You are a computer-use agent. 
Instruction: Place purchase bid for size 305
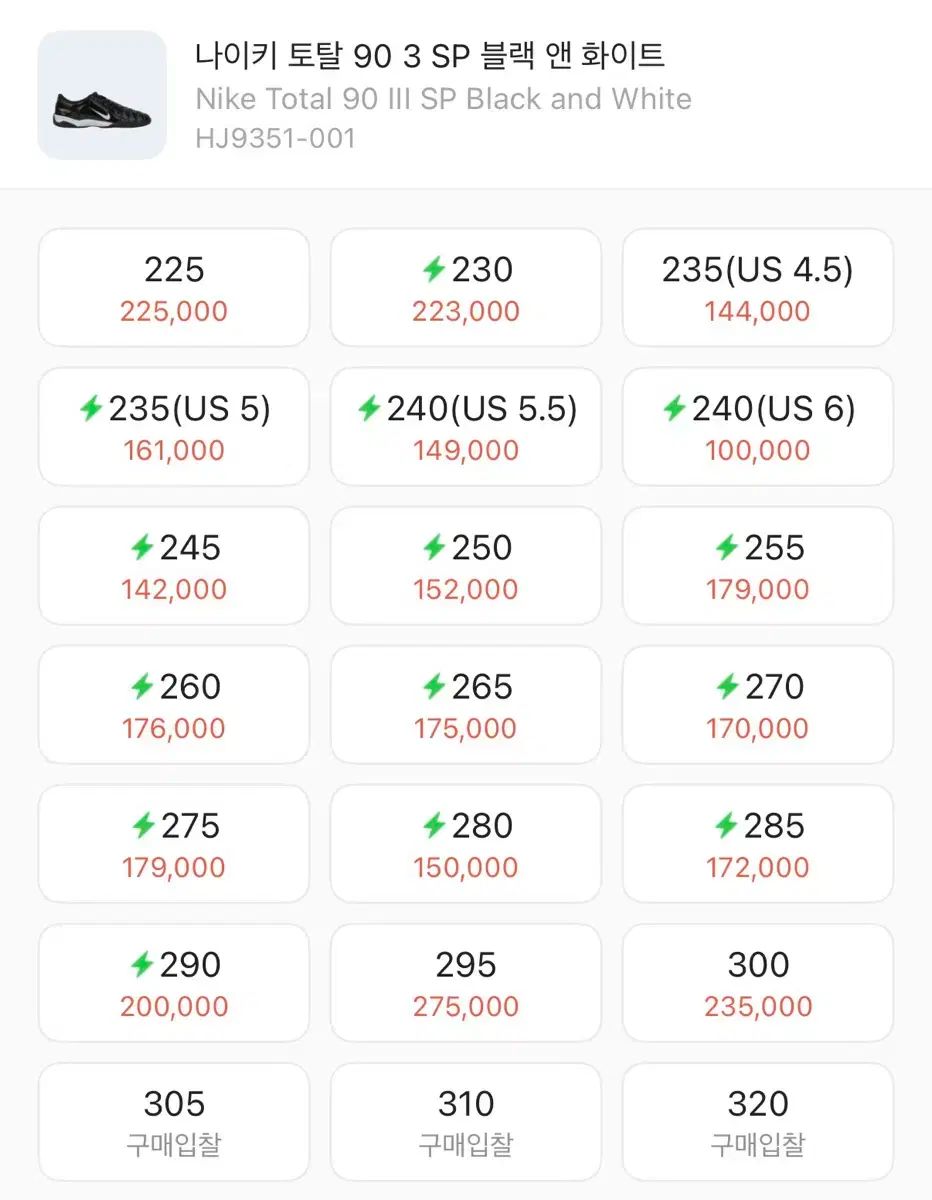click(x=174, y=1122)
